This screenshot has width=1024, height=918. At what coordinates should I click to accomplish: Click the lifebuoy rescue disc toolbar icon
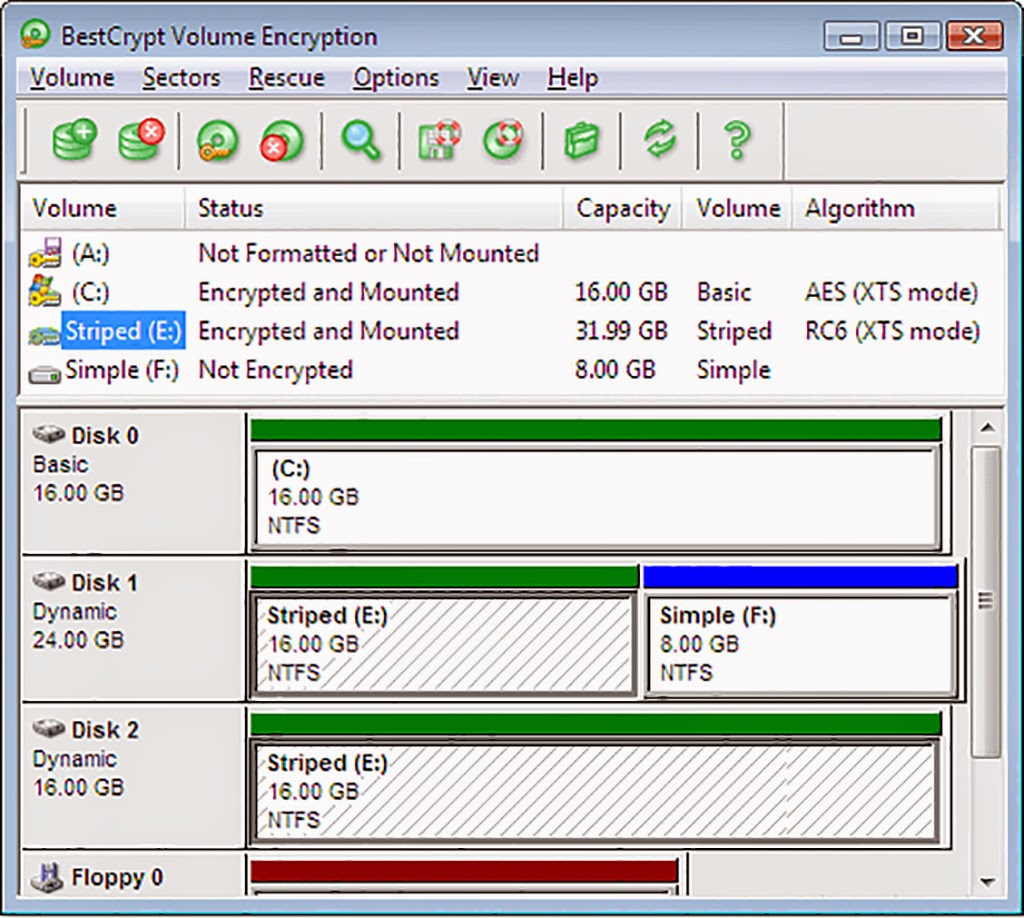504,140
